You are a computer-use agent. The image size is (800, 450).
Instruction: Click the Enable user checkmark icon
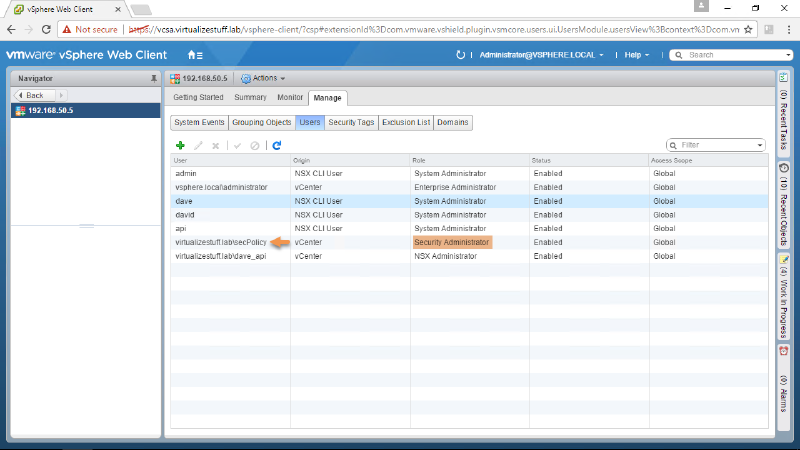(237, 145)
